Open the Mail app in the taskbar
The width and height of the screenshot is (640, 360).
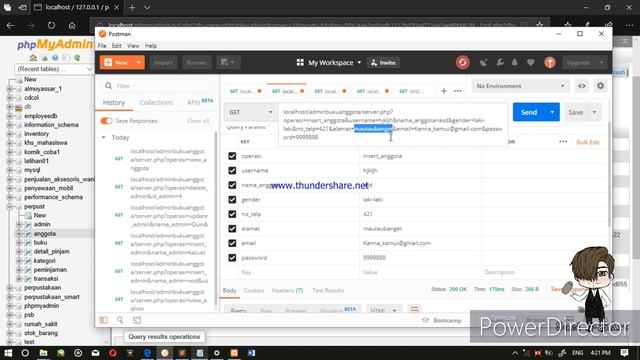96,353
